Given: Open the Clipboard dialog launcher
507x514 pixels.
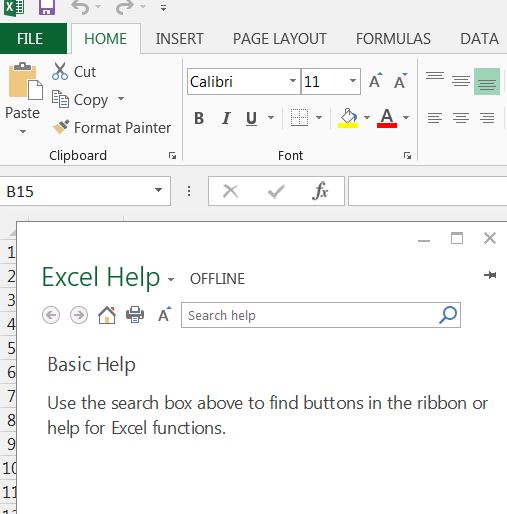Looking at the screenshot, I should click(172, 156).
